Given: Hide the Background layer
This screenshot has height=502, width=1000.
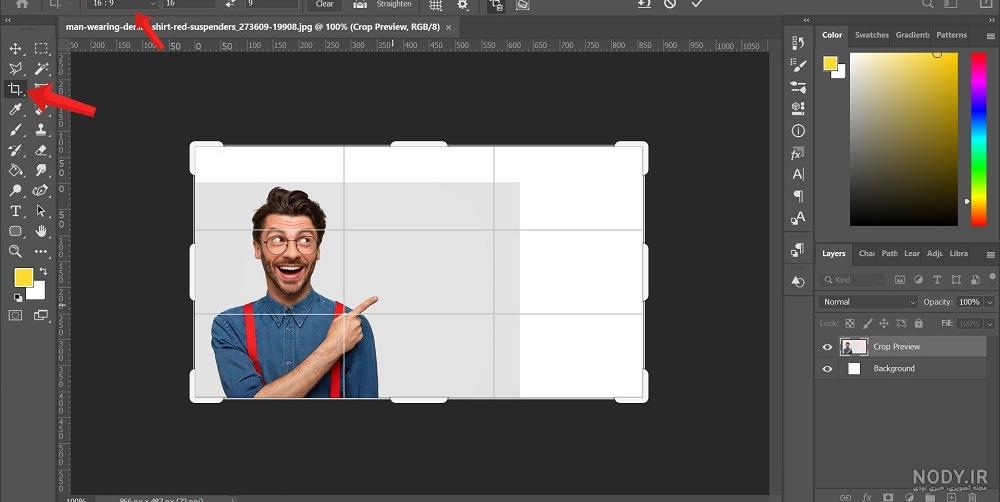Looking at the screenshot, I should pos(827,369).
